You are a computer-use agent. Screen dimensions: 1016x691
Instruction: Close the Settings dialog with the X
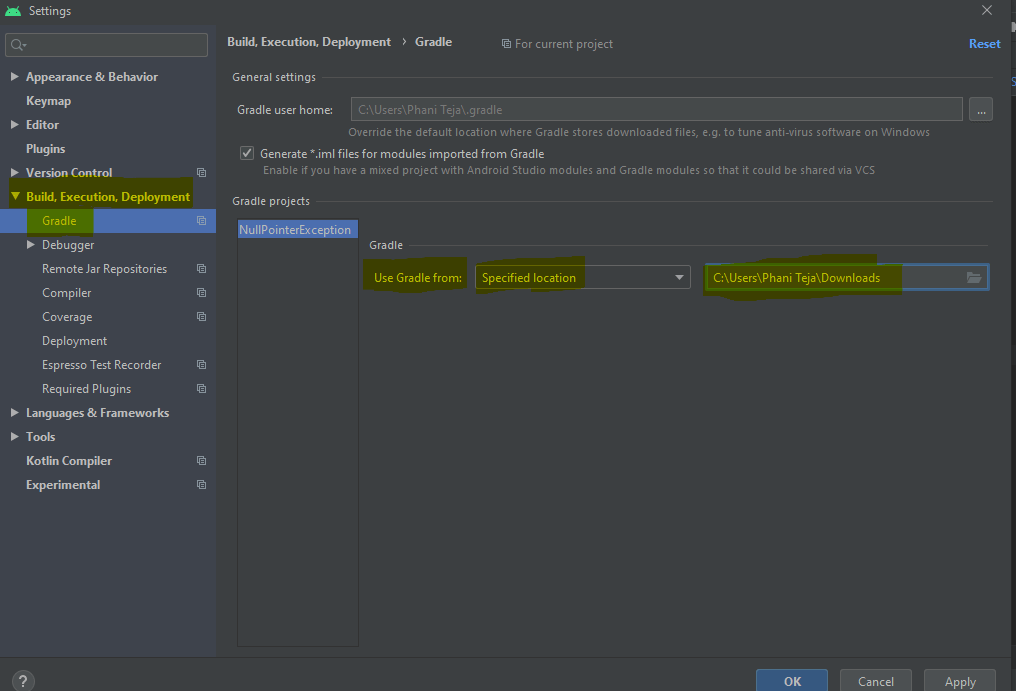pyautogui.click(x=987, y=10)
